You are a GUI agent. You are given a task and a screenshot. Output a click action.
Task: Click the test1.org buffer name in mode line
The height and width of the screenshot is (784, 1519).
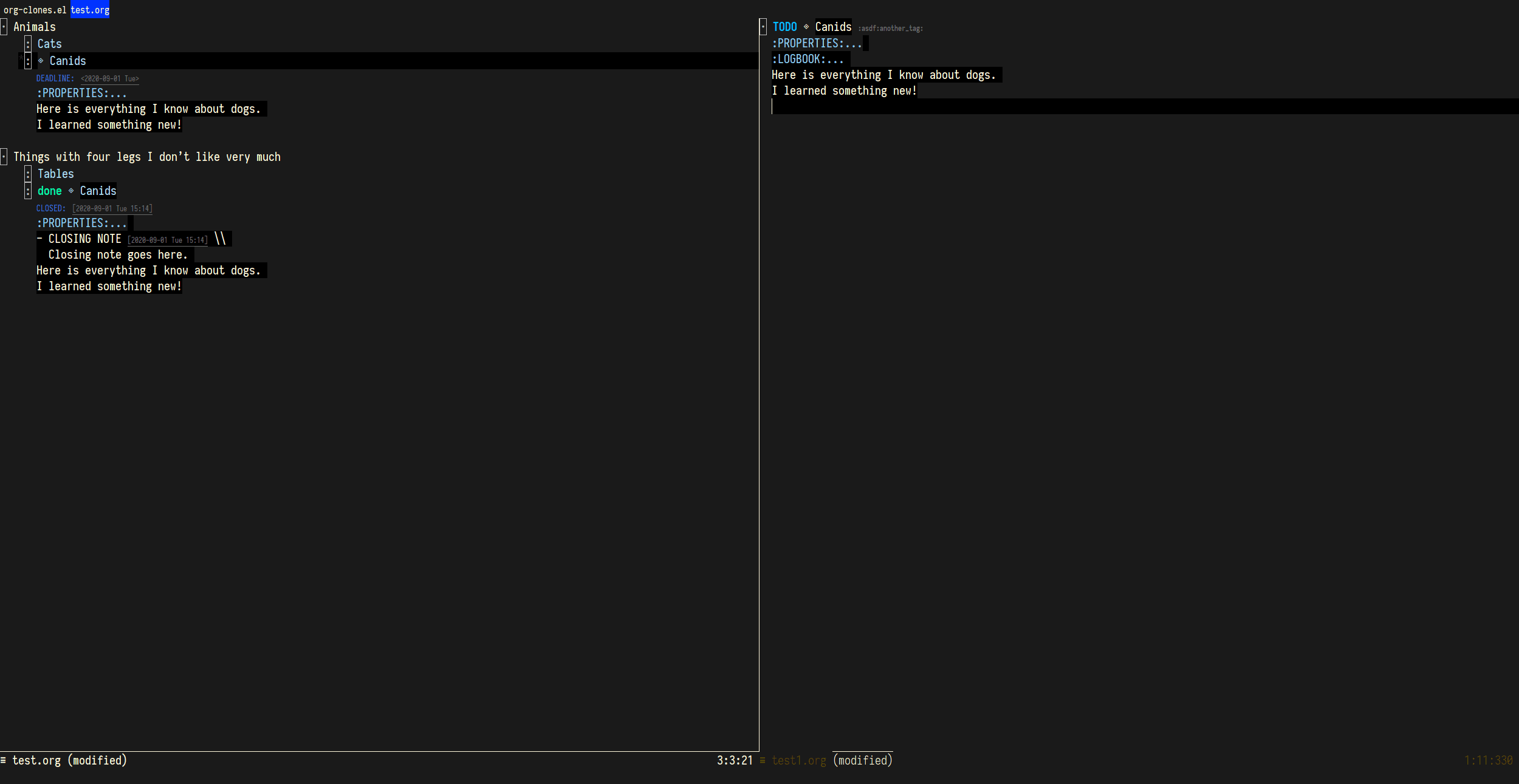[x=798, y=761]
